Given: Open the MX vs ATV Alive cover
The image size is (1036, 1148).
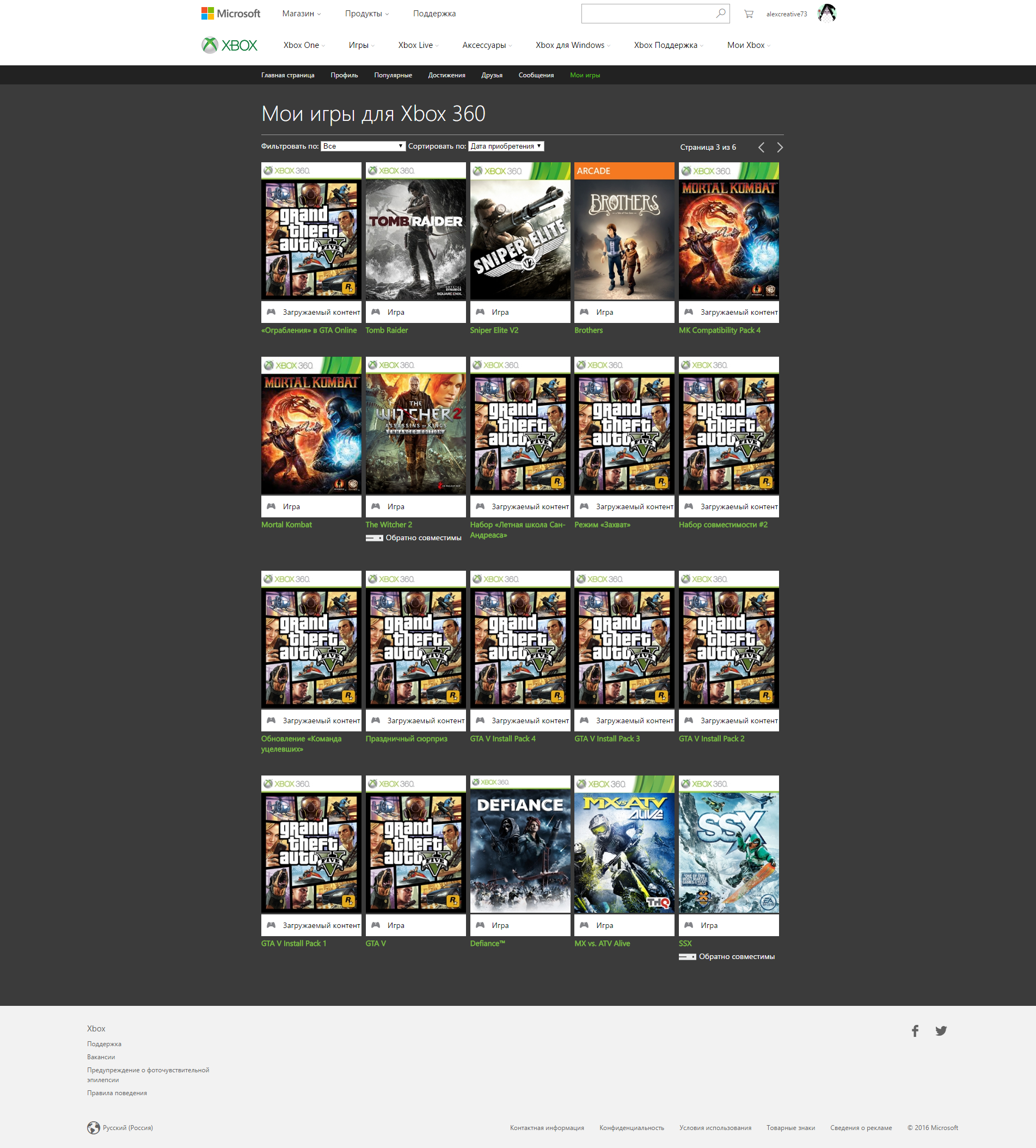Looking at the screenshot, I should (x=624, y=845).
